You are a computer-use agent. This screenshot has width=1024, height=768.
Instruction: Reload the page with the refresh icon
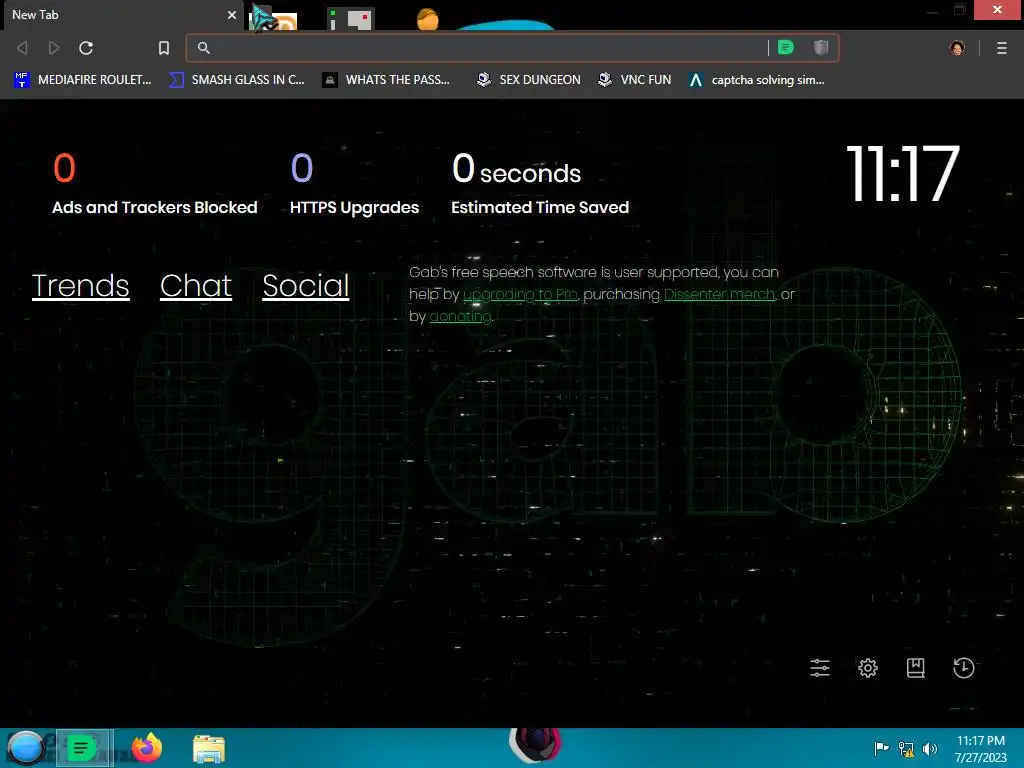(x=86, y=48)
